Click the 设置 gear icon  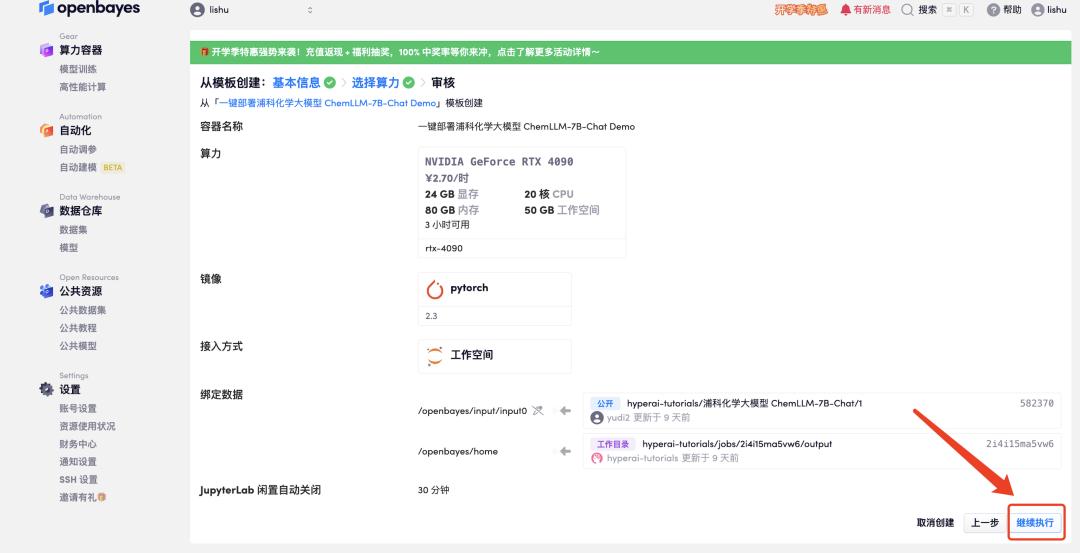(x=46, y=389)
